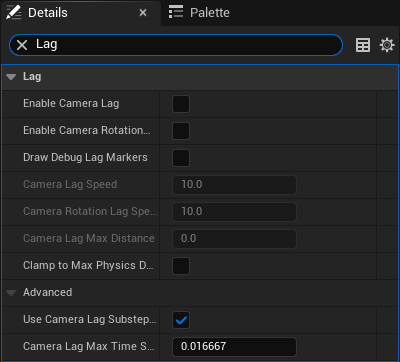Switch to the Palette tab
Viewport: 400px width, 362px height.
point(199,13)
